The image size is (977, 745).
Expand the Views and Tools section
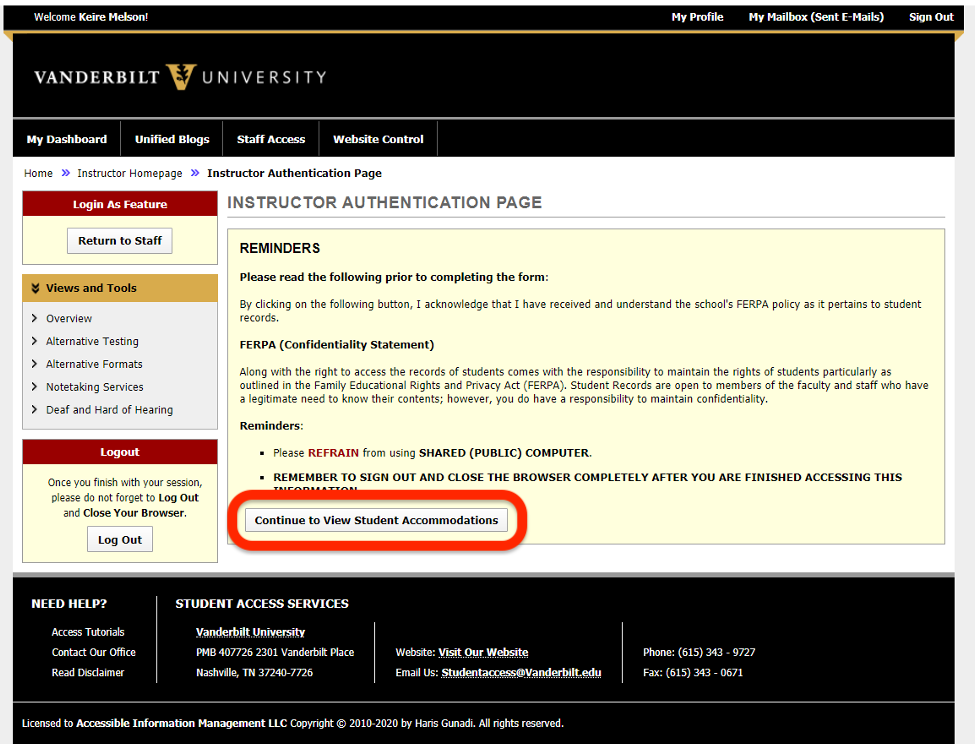(119, 287)
